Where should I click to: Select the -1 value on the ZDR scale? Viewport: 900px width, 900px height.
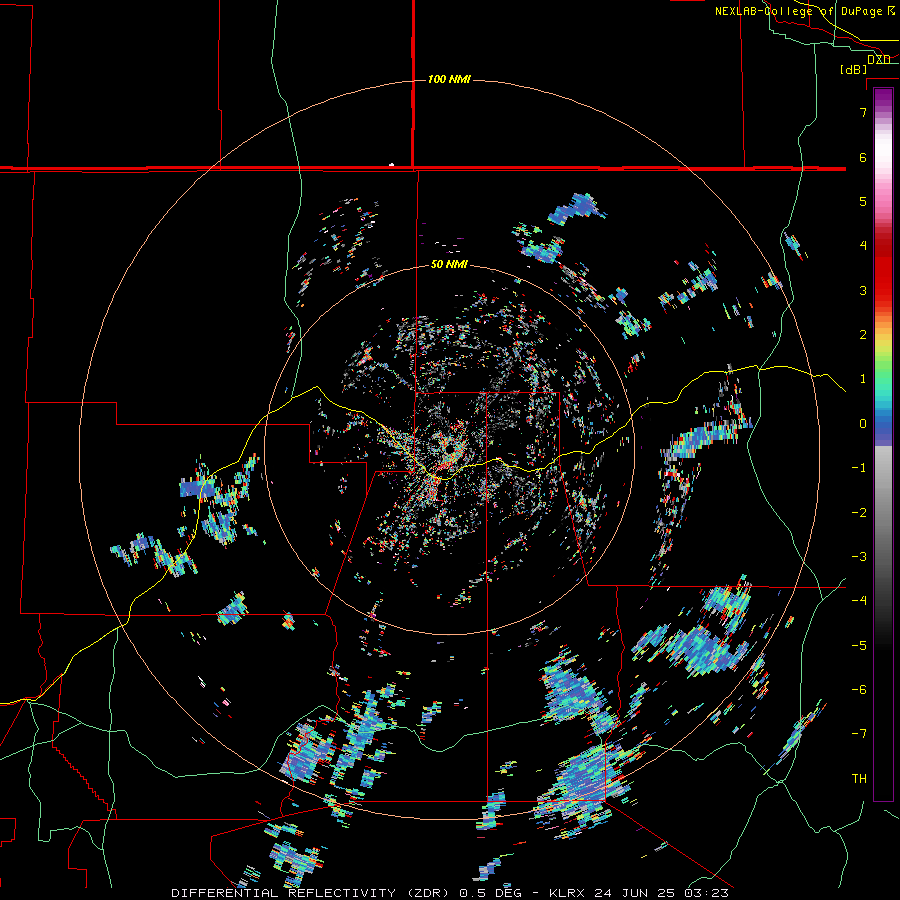click(860, 468)
